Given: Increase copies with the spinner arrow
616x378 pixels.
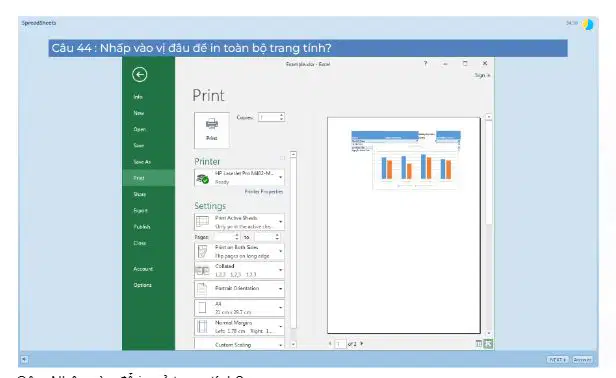Looking at the screenshot, I should click(281, 115).
